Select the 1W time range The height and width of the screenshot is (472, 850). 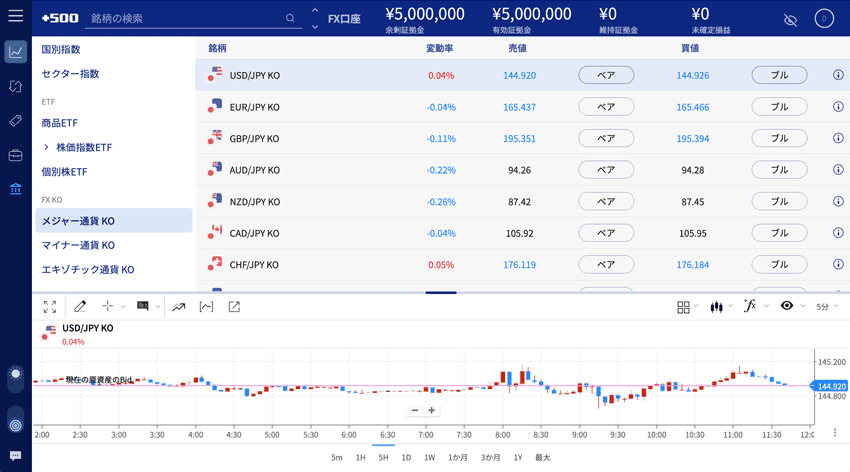(429, 457)
